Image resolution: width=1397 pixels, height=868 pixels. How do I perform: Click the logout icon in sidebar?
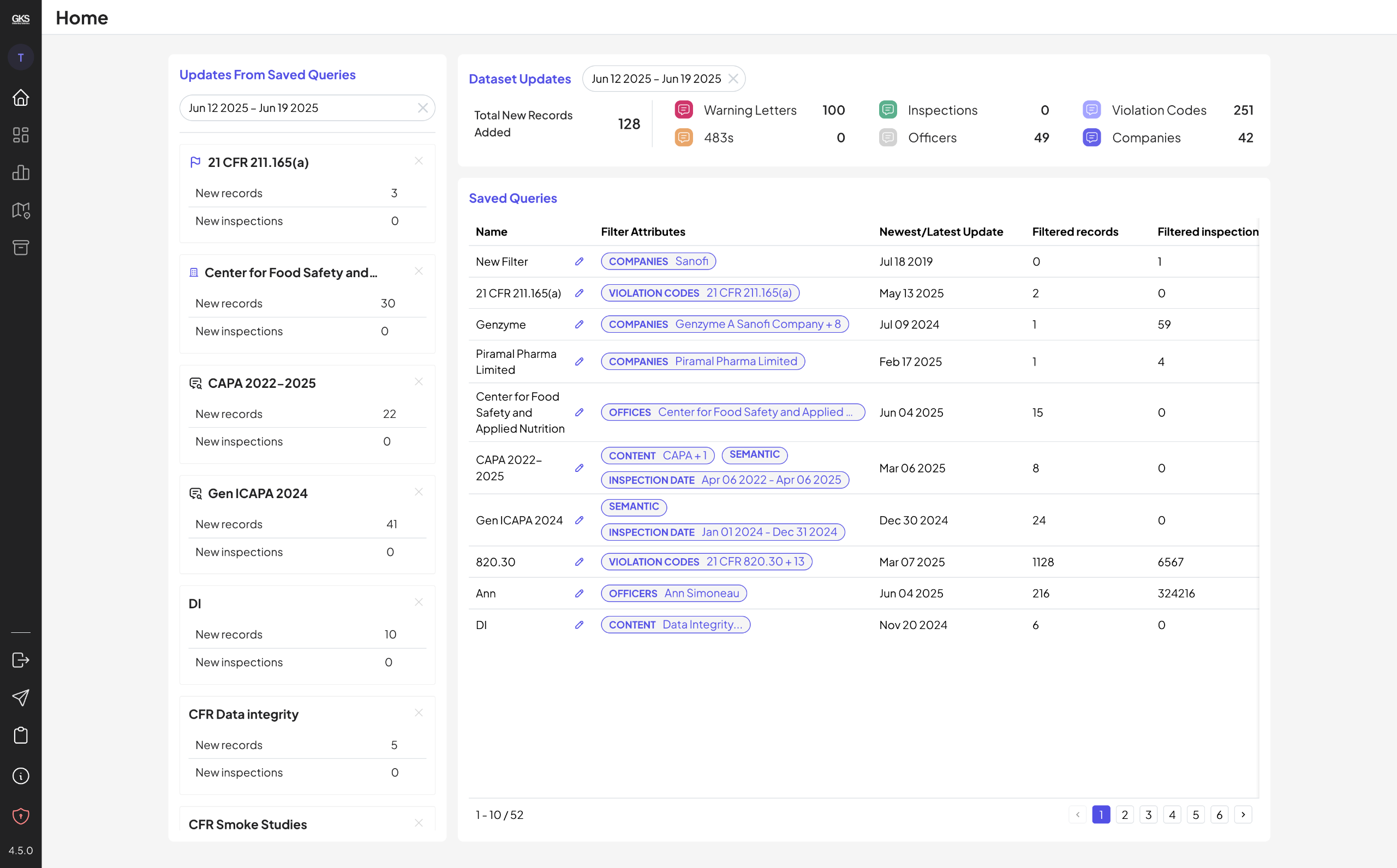[x=21, y=660]
